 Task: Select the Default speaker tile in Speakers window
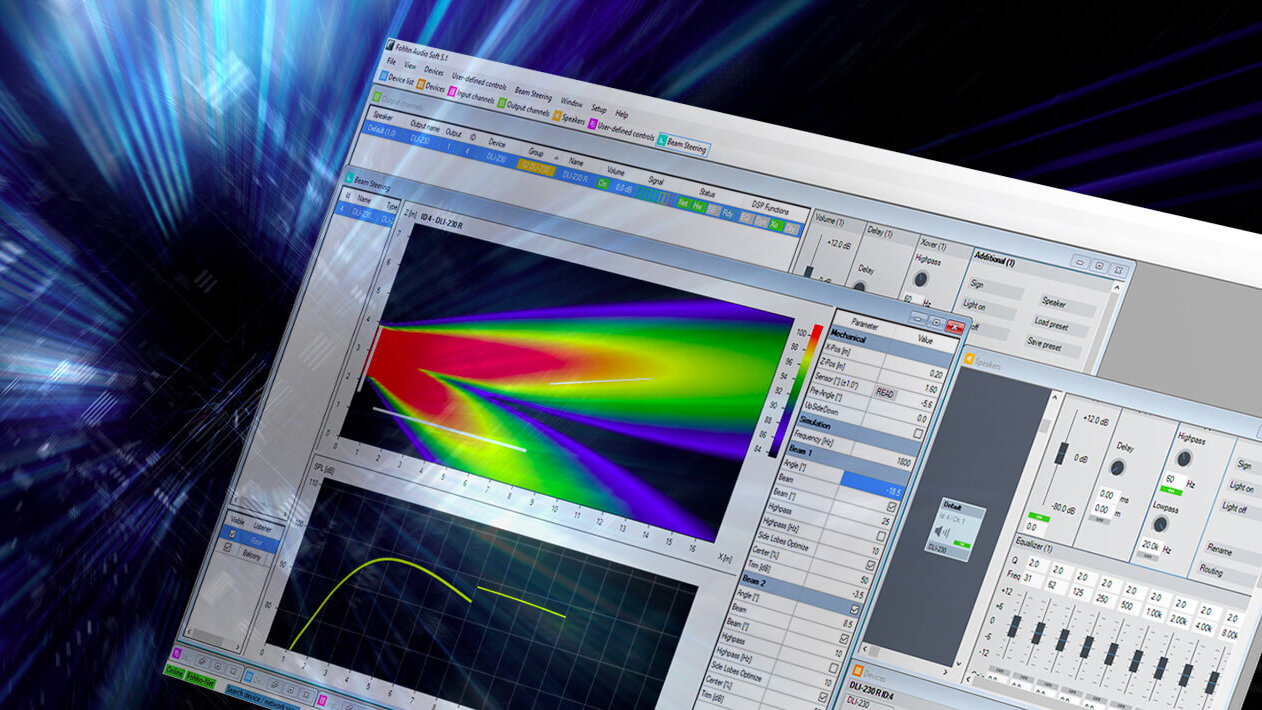tap(955, 529)
